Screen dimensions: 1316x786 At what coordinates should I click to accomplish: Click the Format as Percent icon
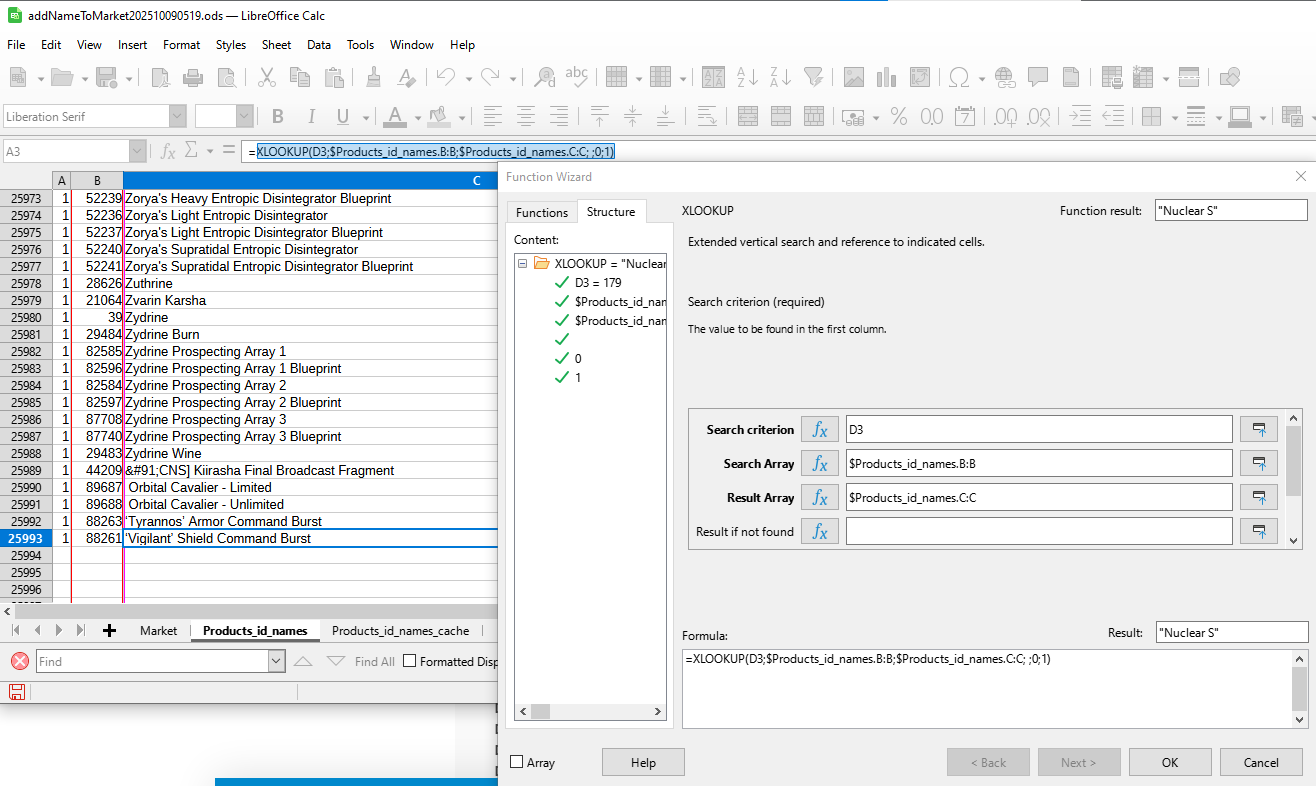tap(899, 117)
